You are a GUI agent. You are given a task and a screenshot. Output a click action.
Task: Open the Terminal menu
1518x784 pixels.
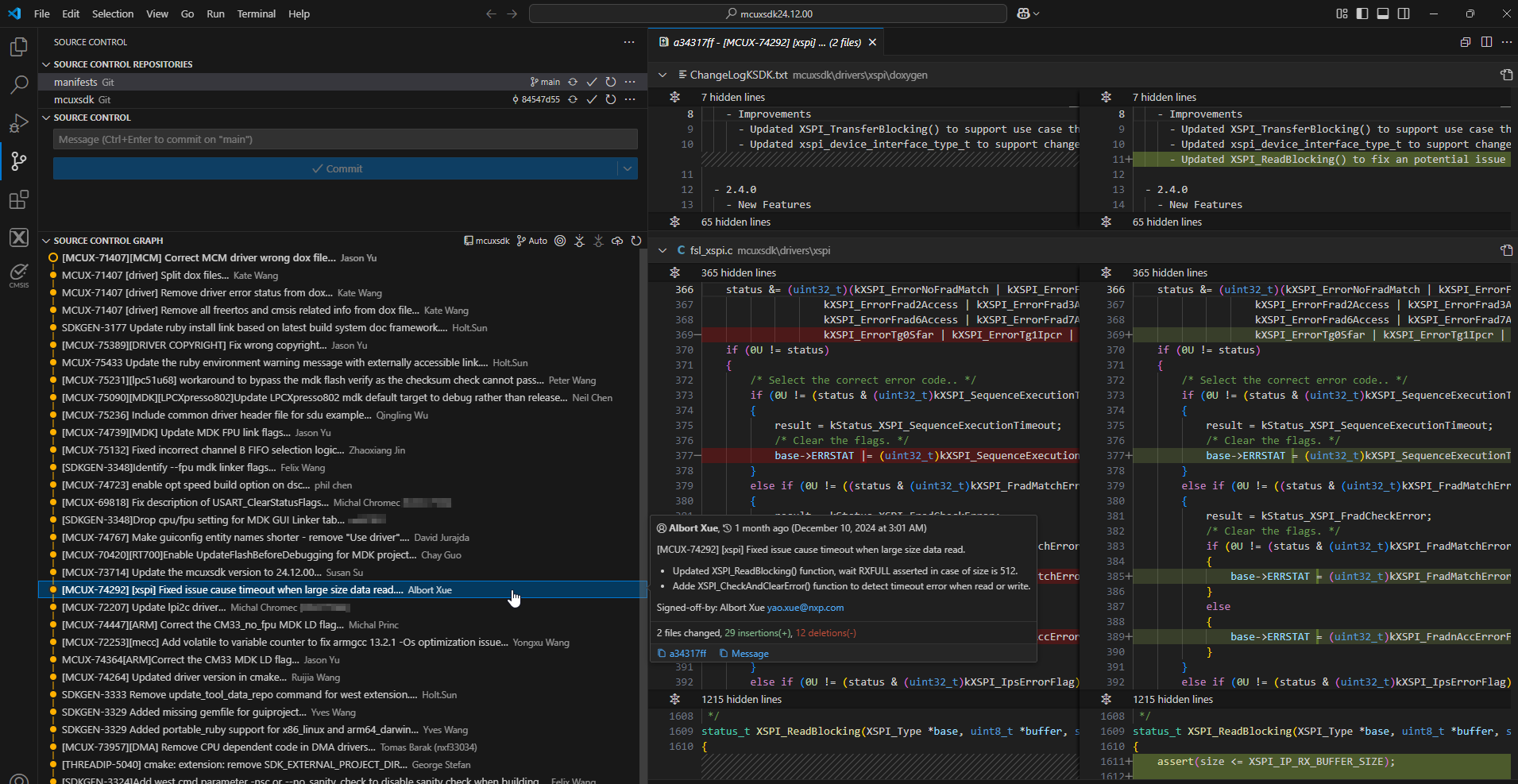256,14
